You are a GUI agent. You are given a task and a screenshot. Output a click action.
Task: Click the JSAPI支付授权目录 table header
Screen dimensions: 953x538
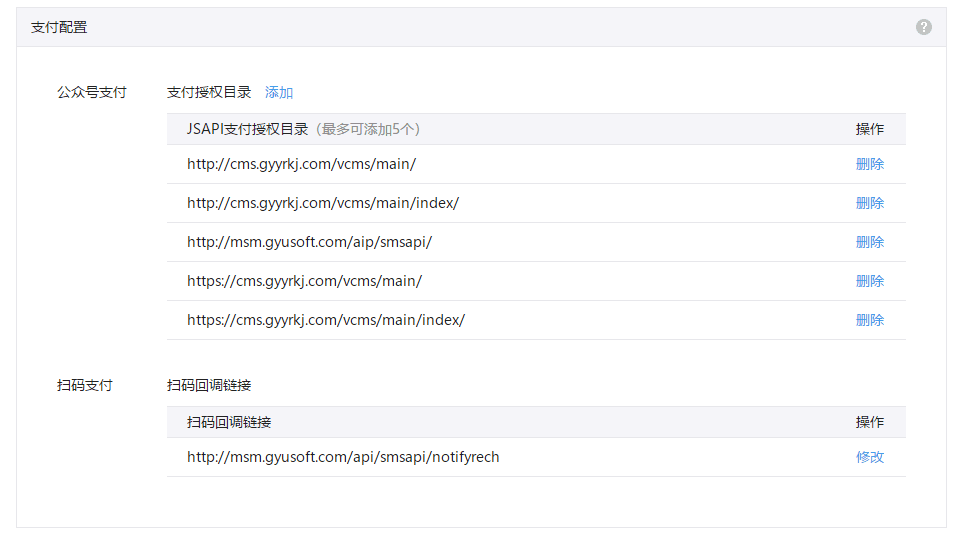247,129
